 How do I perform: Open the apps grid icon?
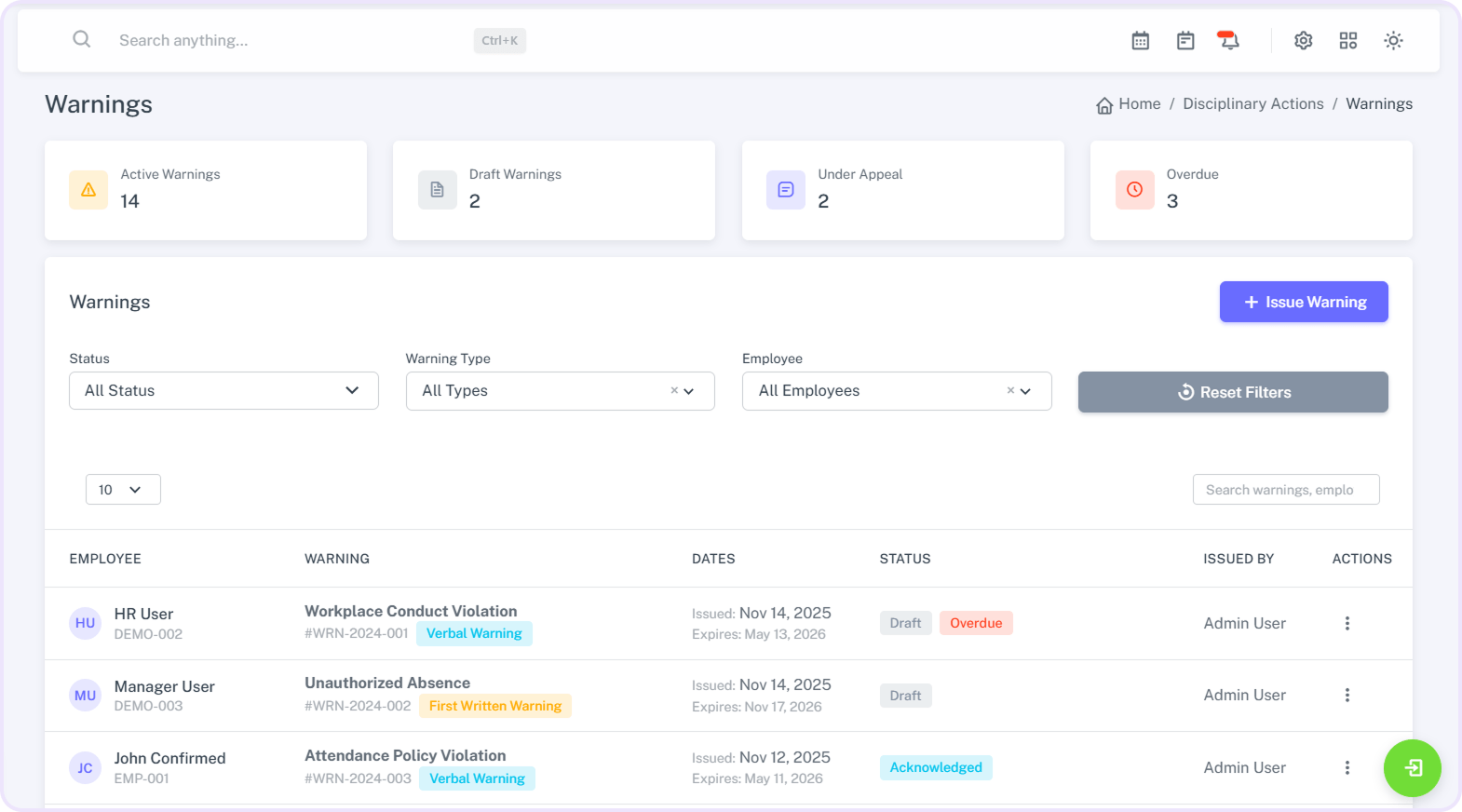click(x=1347, y=41)
